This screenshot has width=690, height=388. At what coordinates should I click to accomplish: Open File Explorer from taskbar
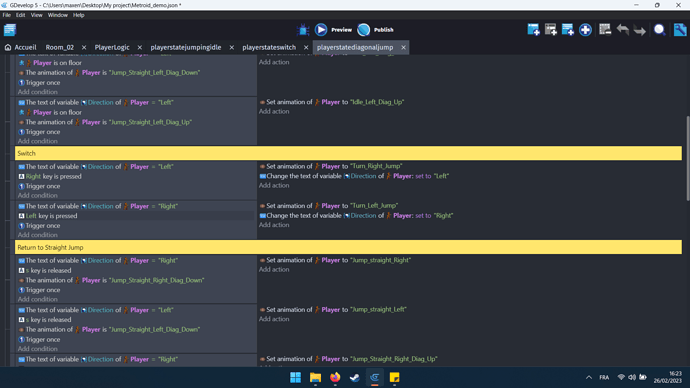tap(315, 377)
